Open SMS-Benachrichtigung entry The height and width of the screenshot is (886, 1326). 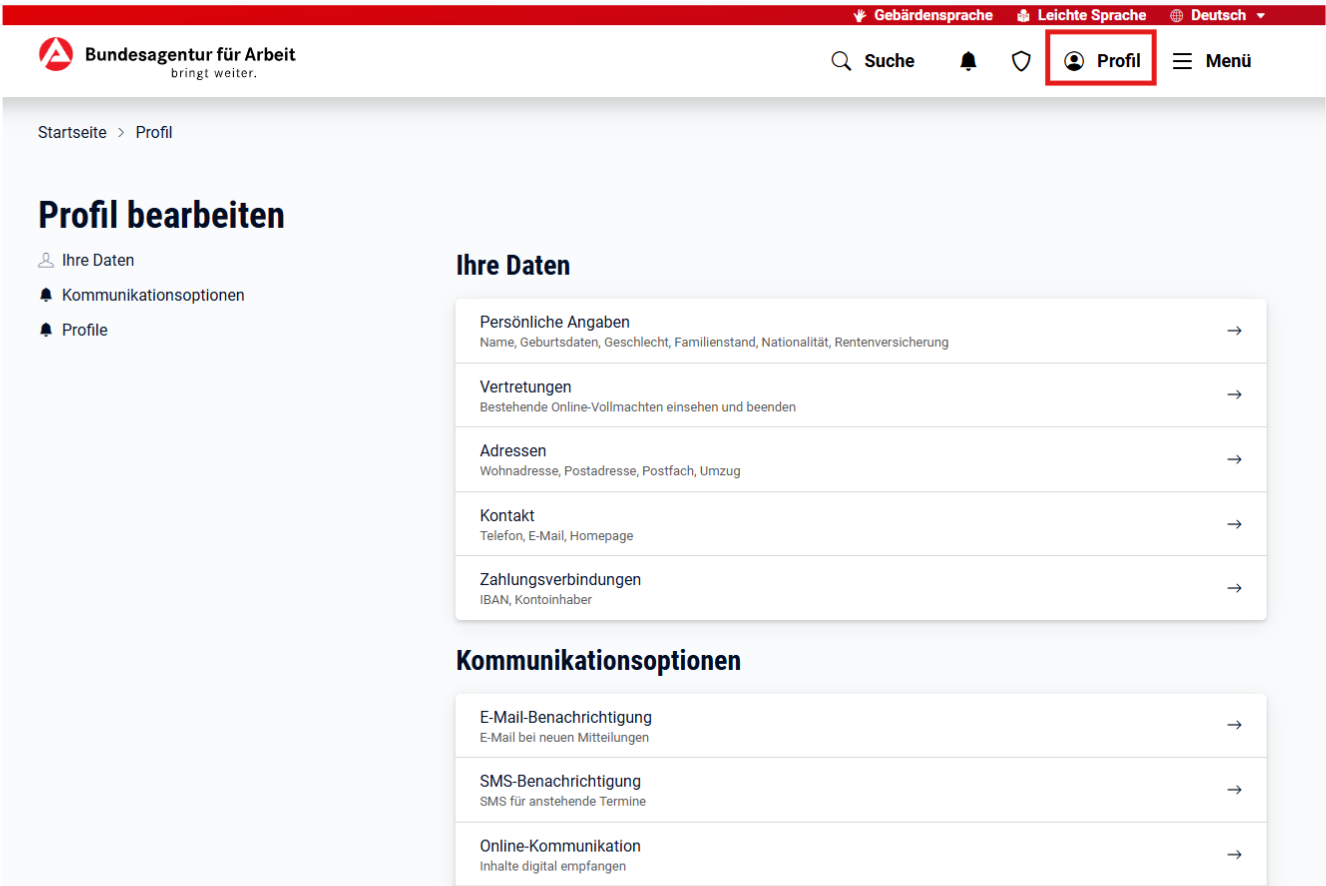point(861,790)
